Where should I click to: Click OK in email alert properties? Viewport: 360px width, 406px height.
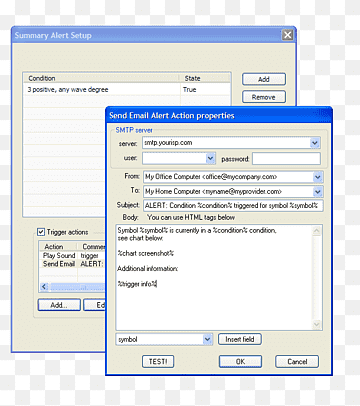240,361
